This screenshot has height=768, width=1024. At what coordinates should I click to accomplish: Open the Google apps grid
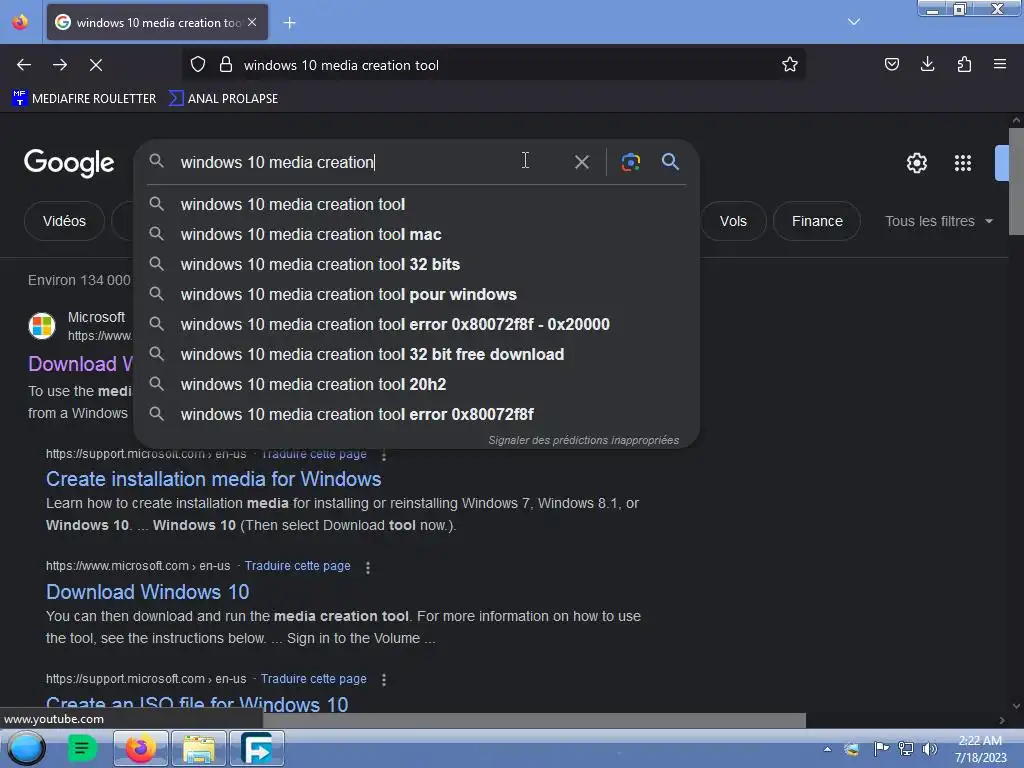pos(963,163)
